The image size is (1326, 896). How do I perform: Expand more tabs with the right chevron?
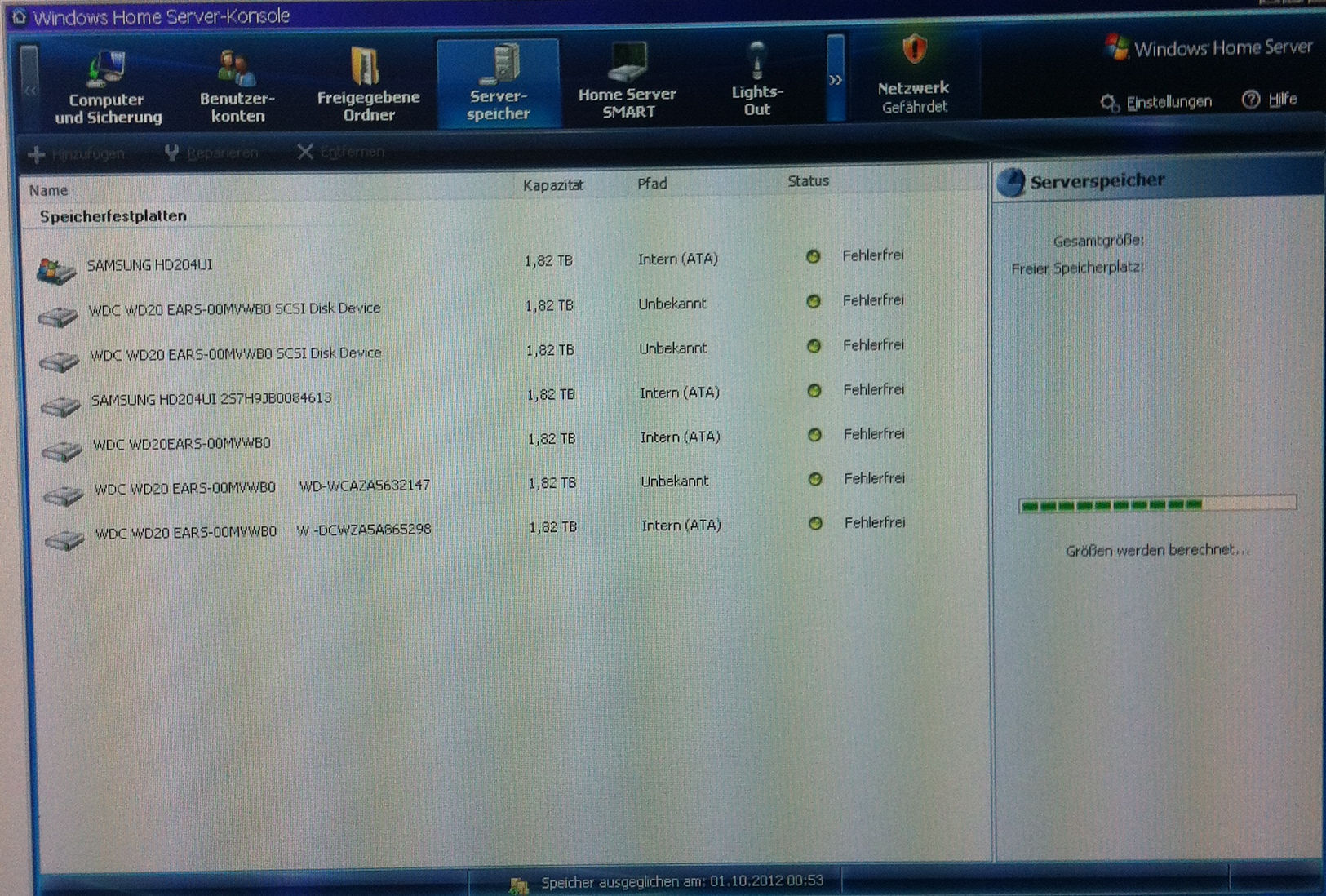[836, 79]
